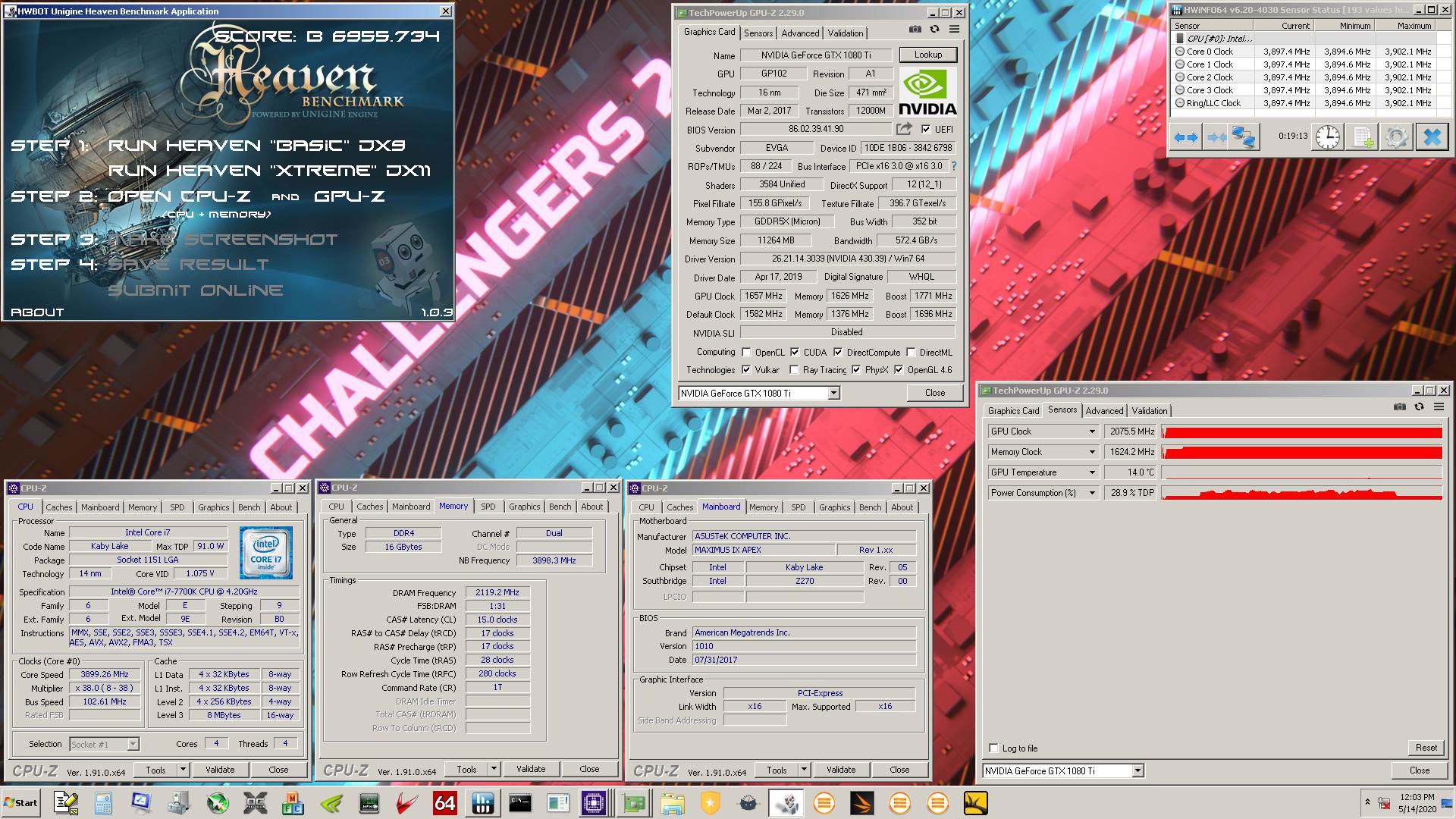Expand GPU Temperature sensor dropdown arrow
The width and height of the screenshot is (1456, 819).
tap(1092, 472)
